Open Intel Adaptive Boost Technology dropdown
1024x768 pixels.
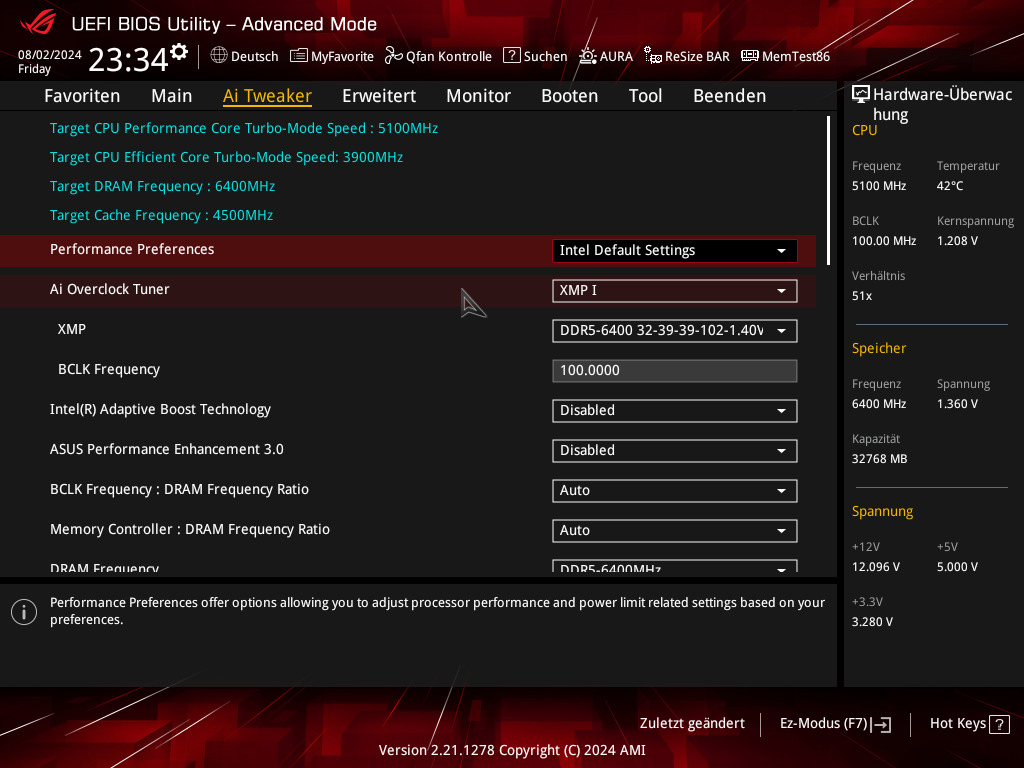point(675,411)
